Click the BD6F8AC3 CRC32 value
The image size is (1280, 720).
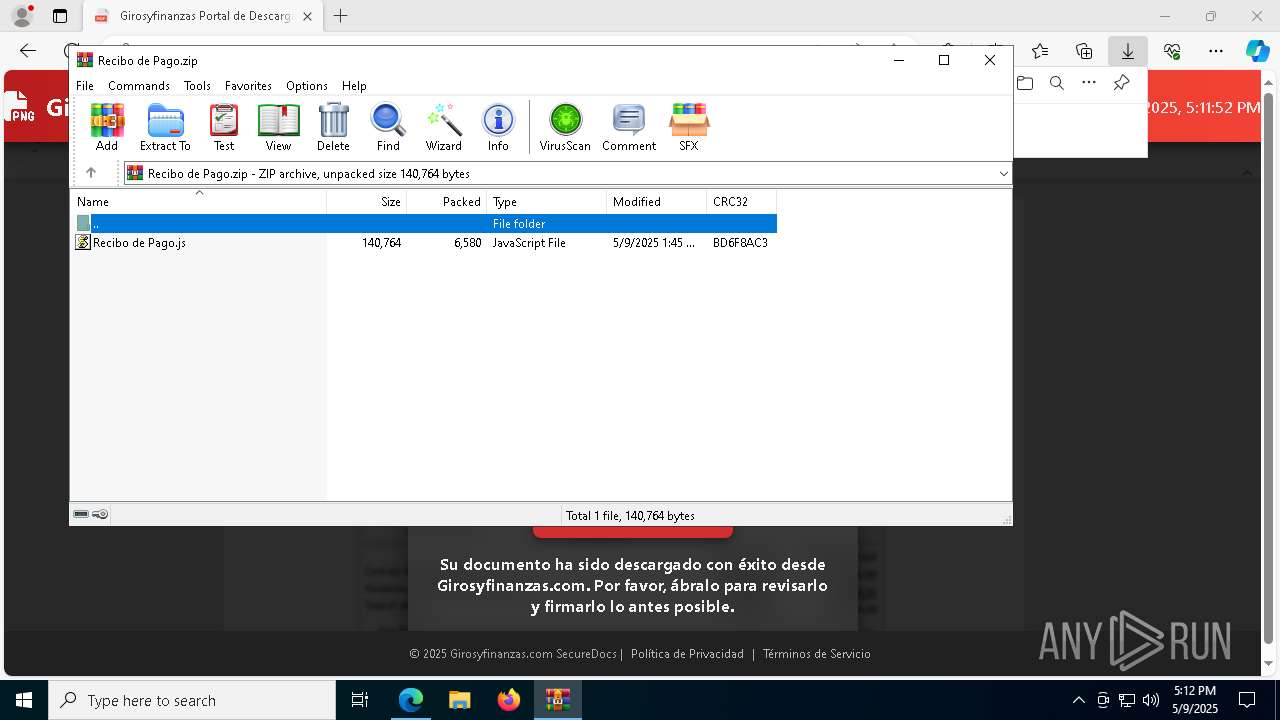740,243
